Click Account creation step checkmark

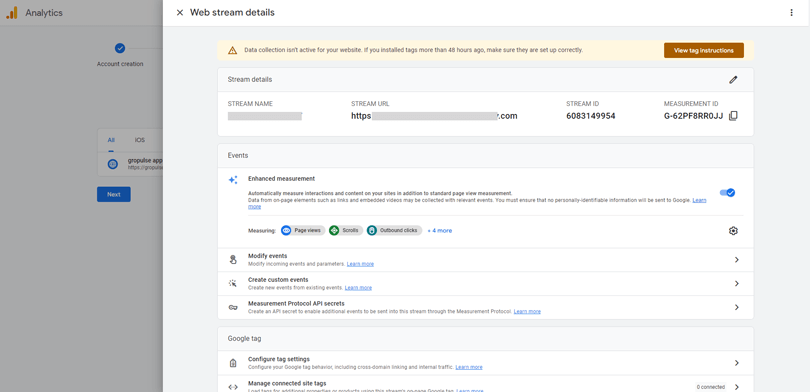[120, 48]
